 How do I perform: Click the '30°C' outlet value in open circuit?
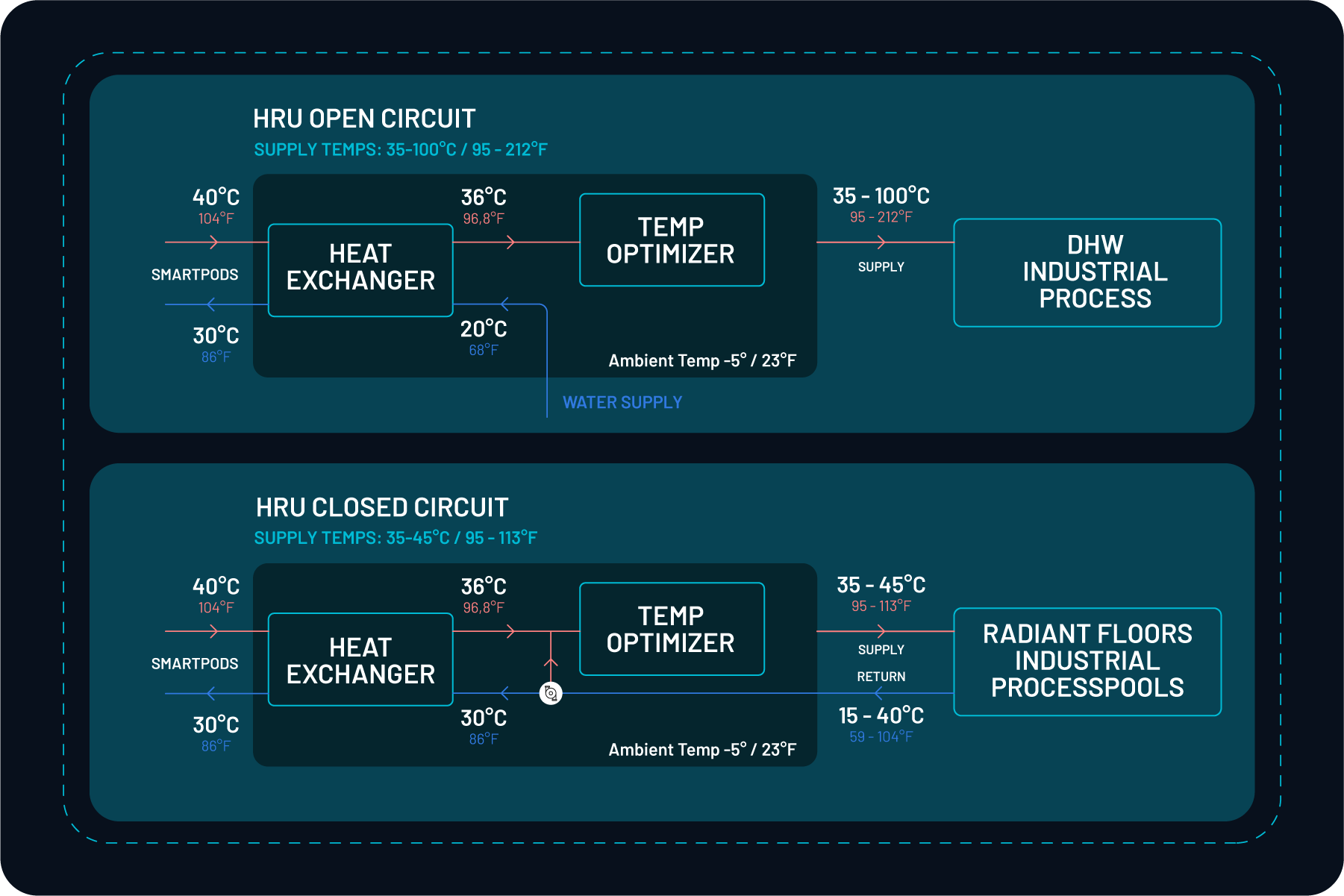[x=216, y=336]
